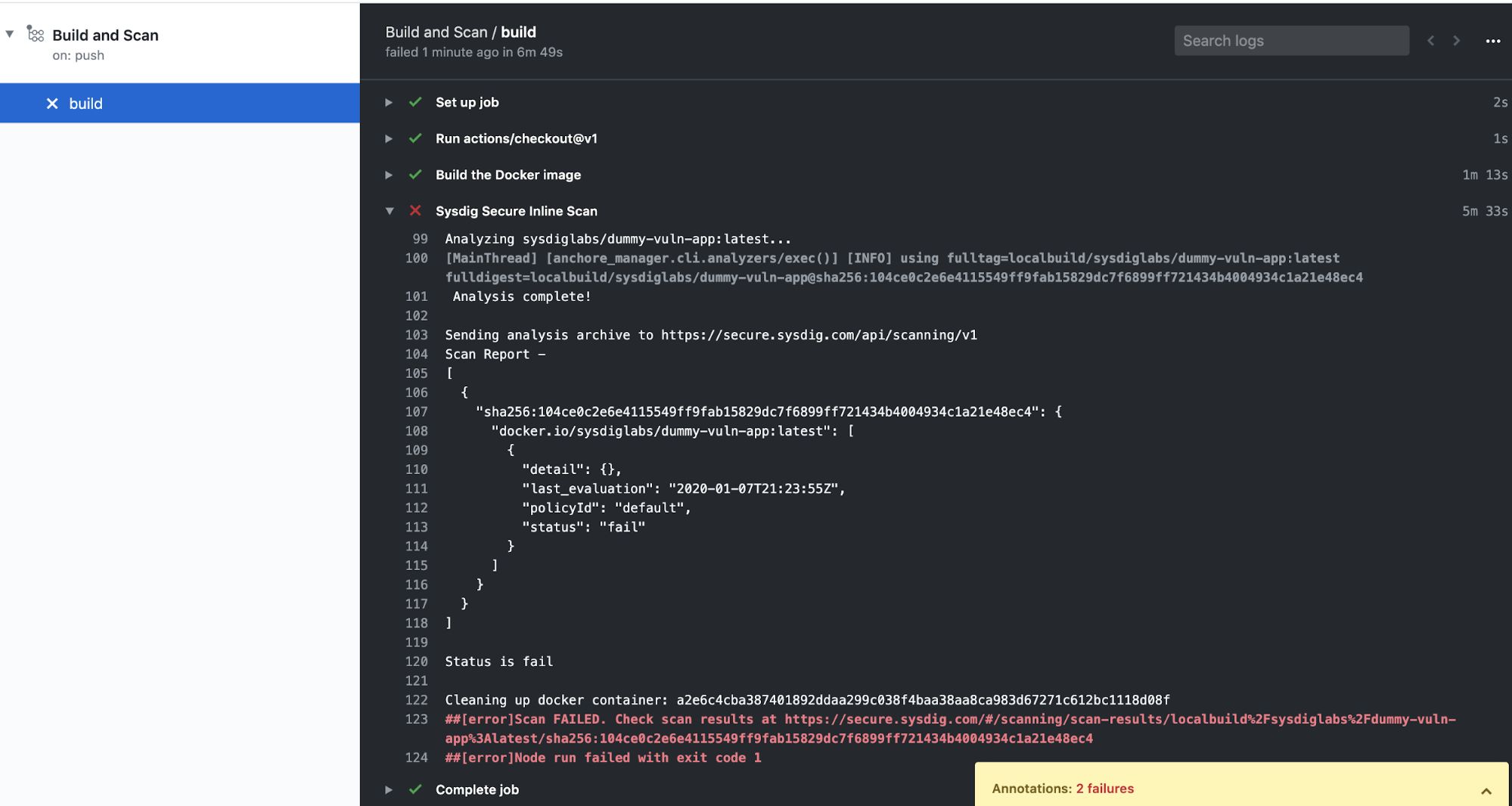
Task: Click the 'Sending analysis archive' log line
Action: tap(711, 335)
